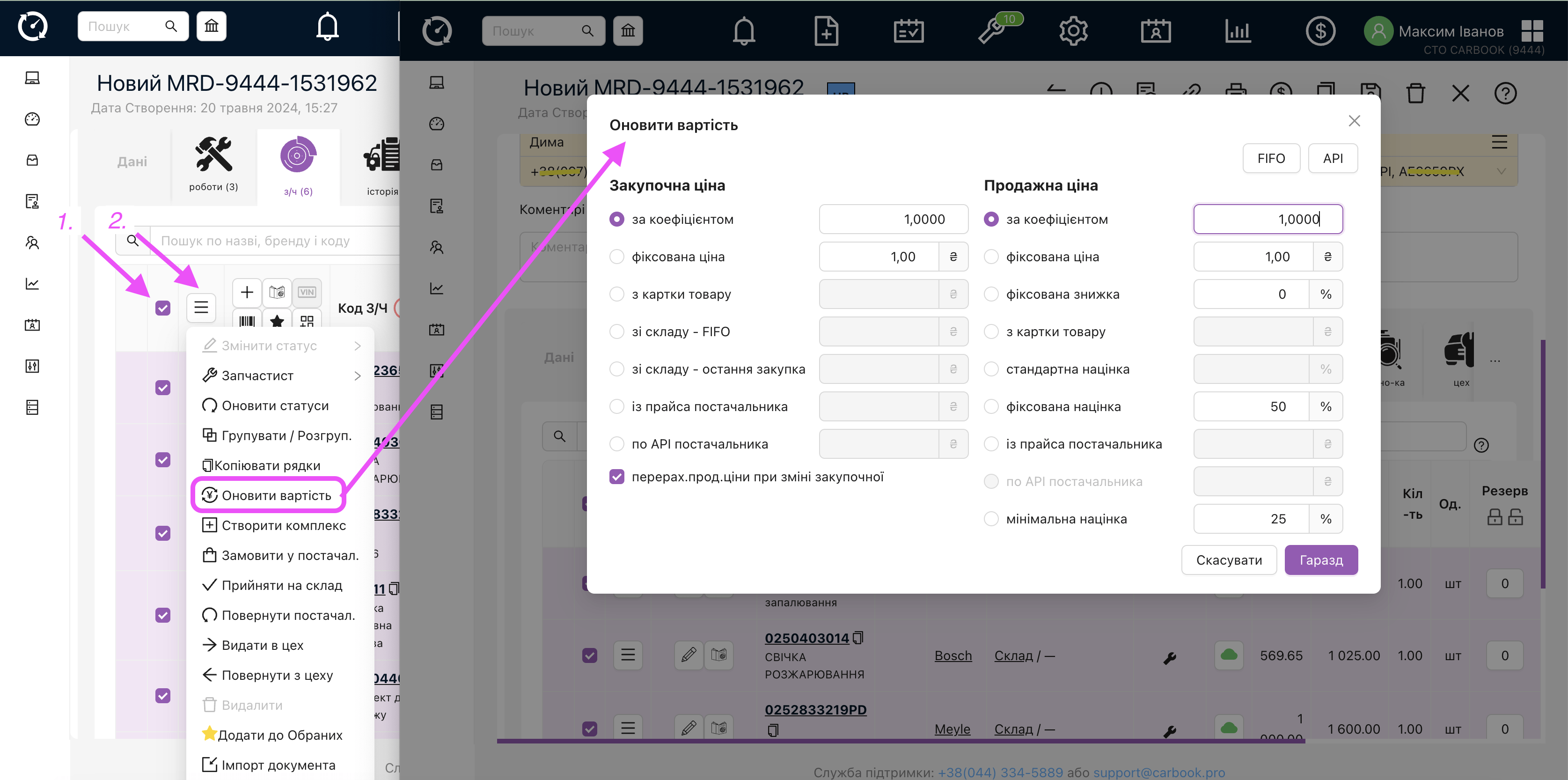Click the add document icon in header
Image resolution: width=1568 pixels, height=780 pixels.
point(826,30)
